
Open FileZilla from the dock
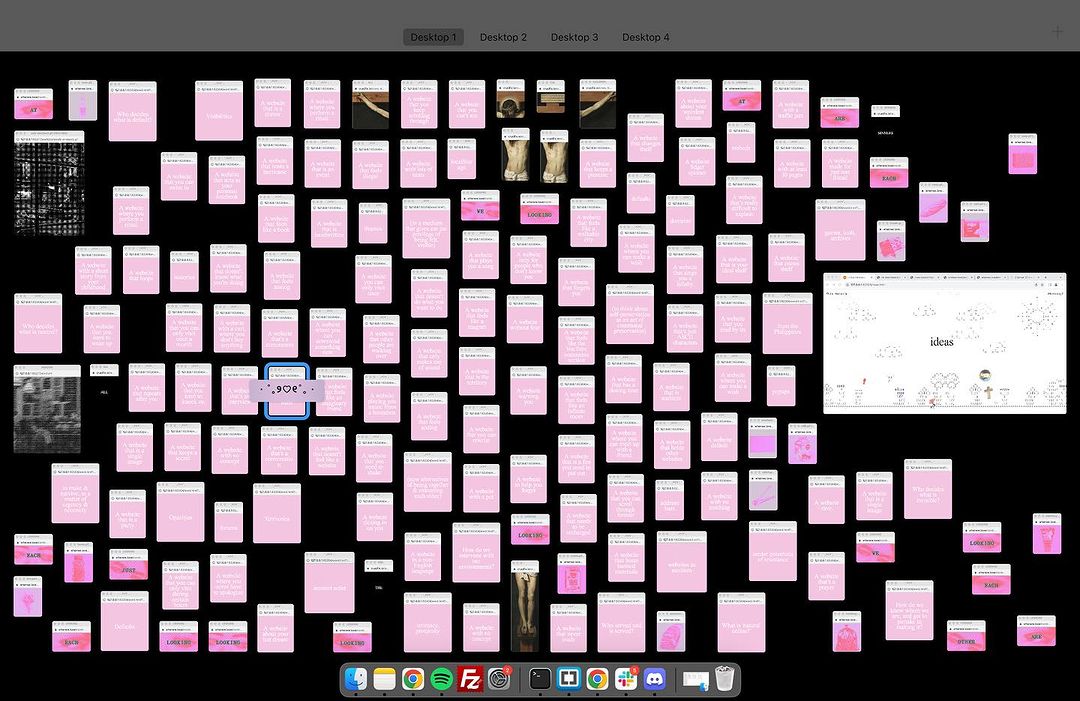(x=470, y=680)
